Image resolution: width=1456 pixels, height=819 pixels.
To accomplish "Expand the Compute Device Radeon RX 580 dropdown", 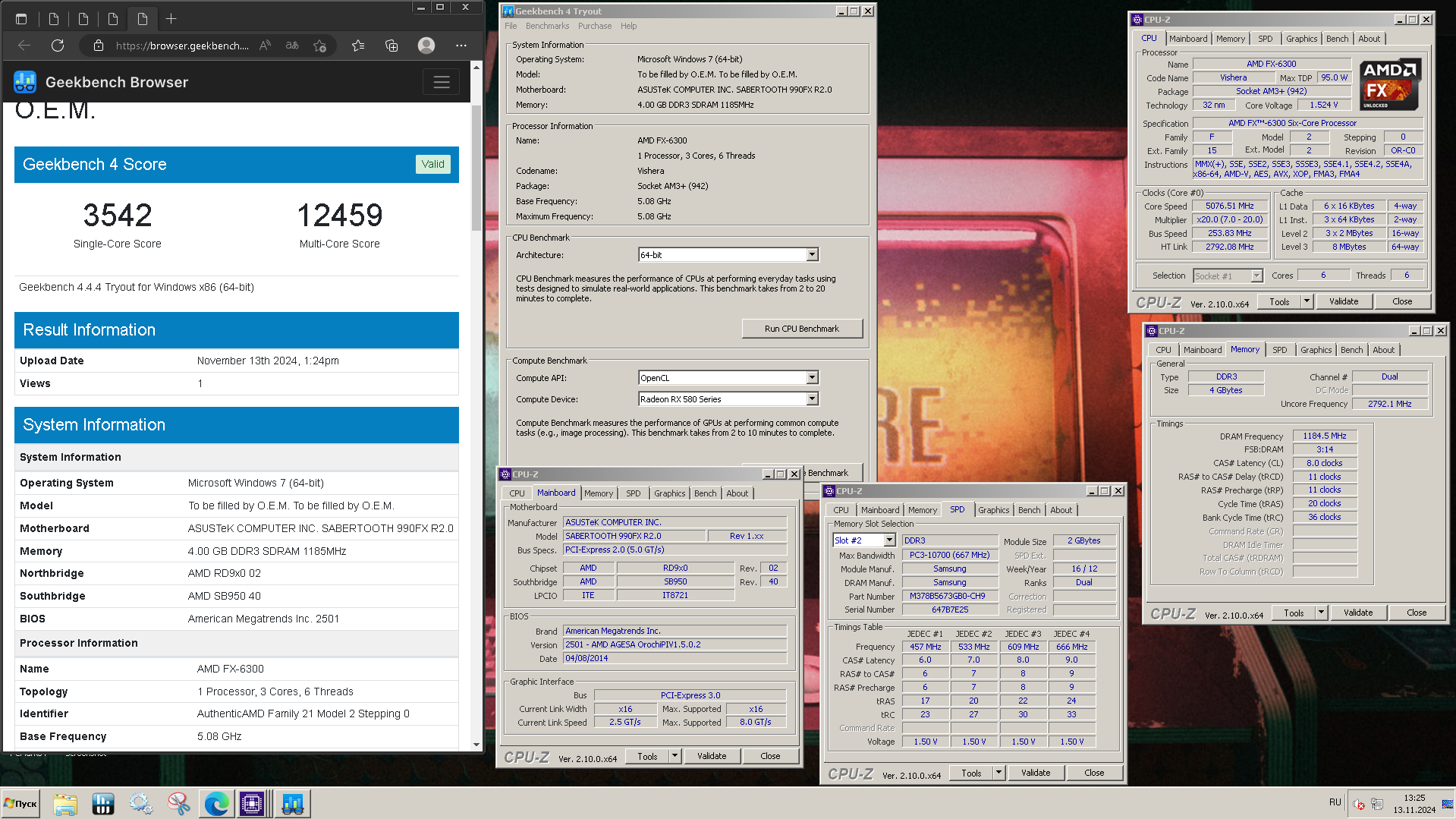I will (x=812, y=399).
